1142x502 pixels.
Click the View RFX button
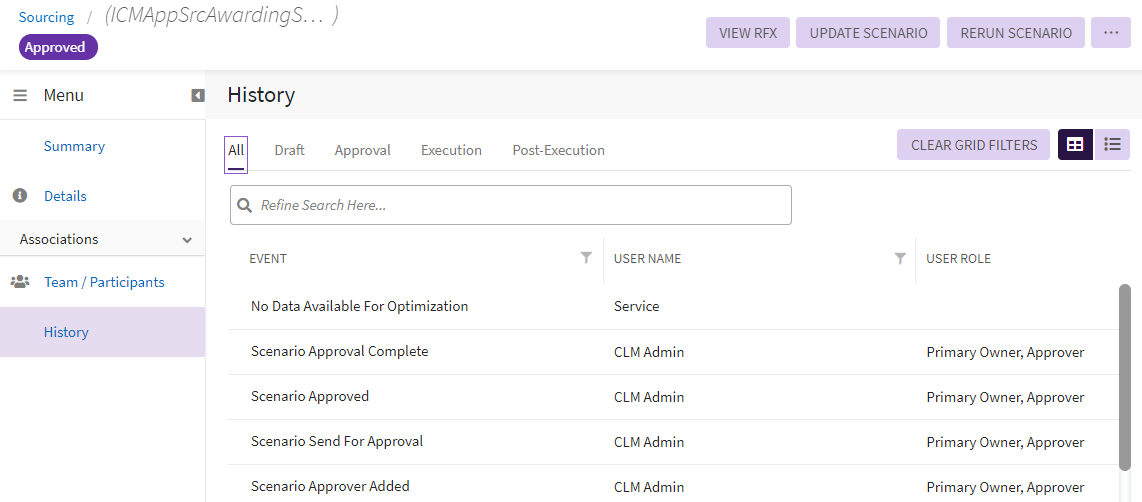click(x=748, y=33)
